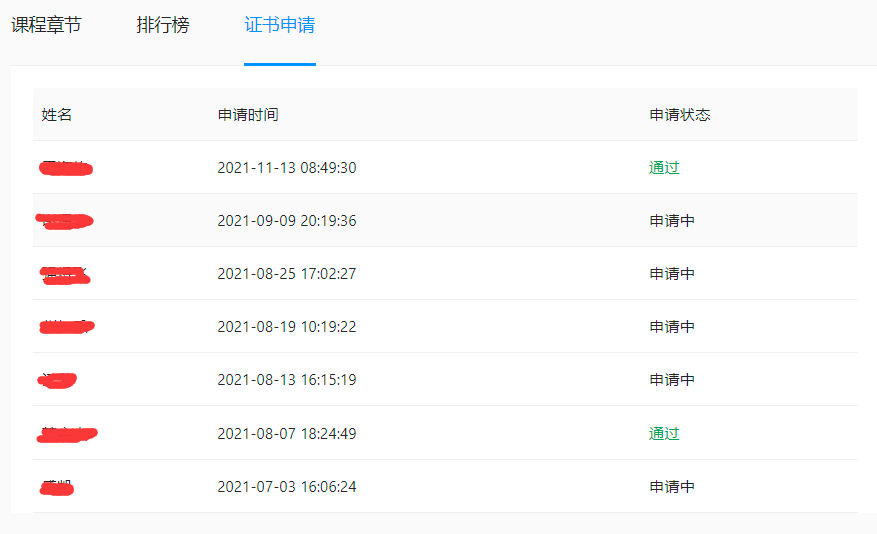Switch to the 课程章节 tab
Screen dimensions: 877x534
[x=46, y=25]
